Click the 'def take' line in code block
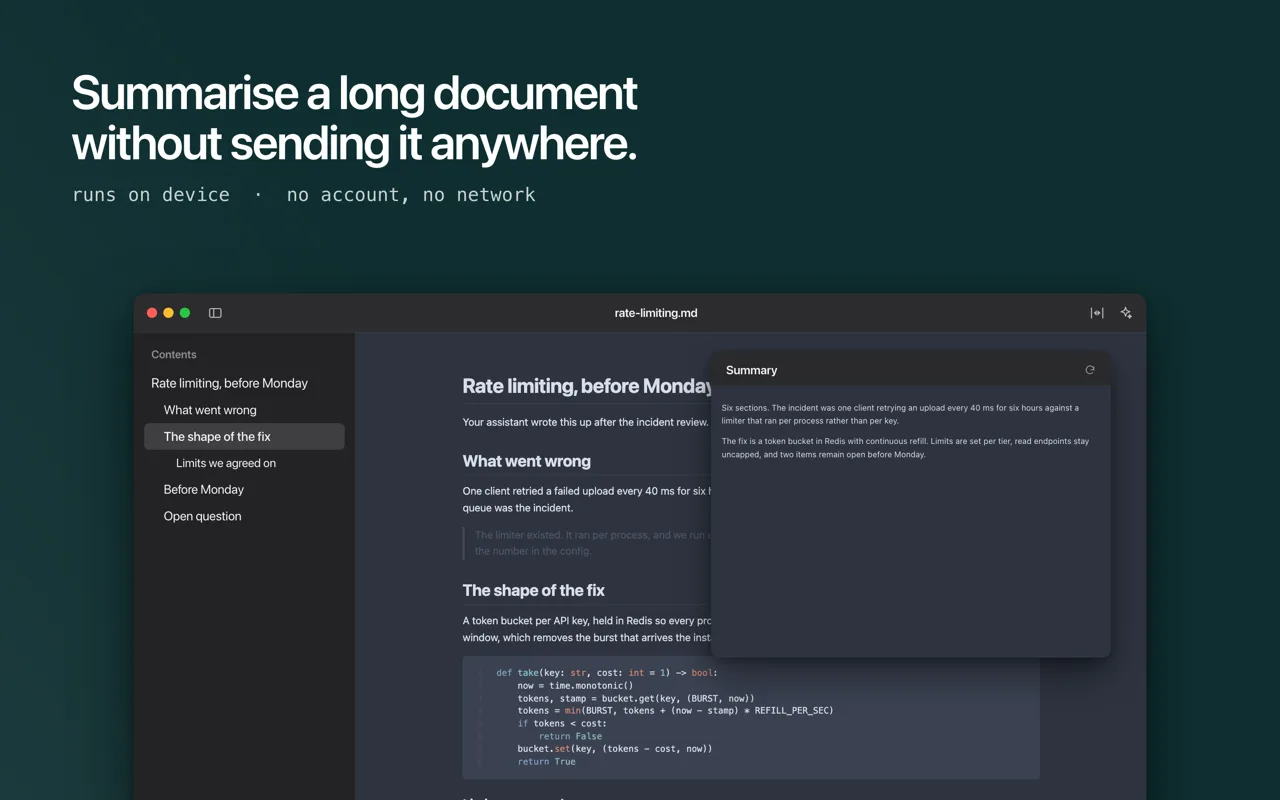Viewport: 1280px width, 800px height. coord(606,673)
